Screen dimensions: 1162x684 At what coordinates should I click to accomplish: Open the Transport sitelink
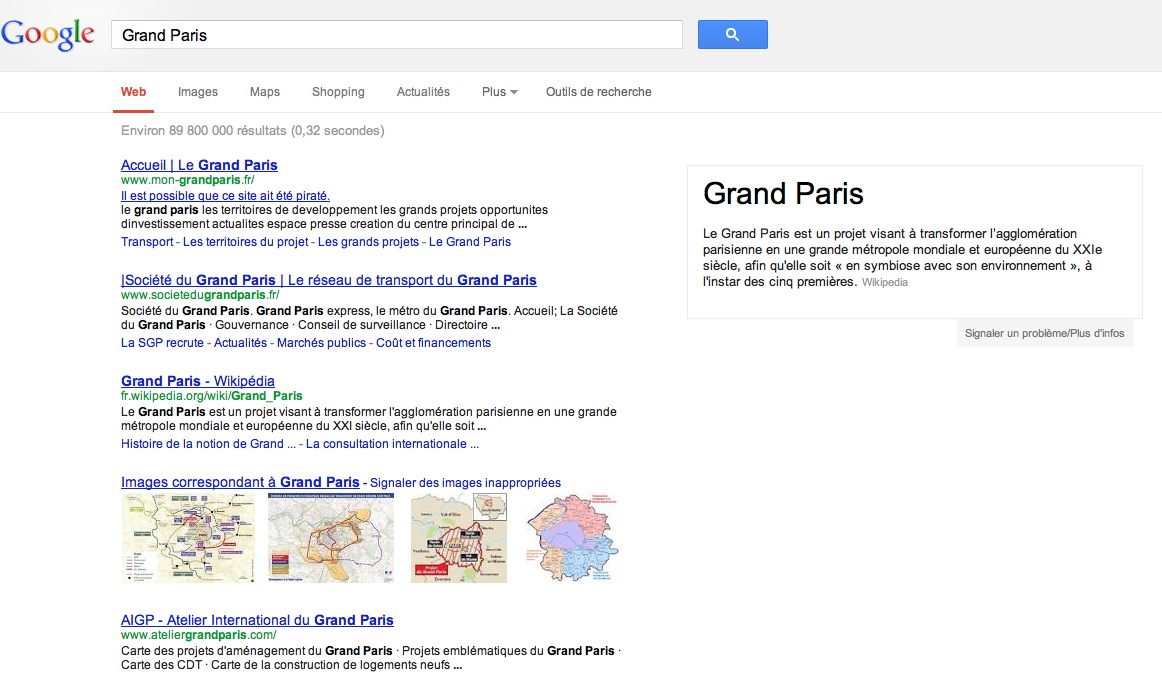[147, 242]
